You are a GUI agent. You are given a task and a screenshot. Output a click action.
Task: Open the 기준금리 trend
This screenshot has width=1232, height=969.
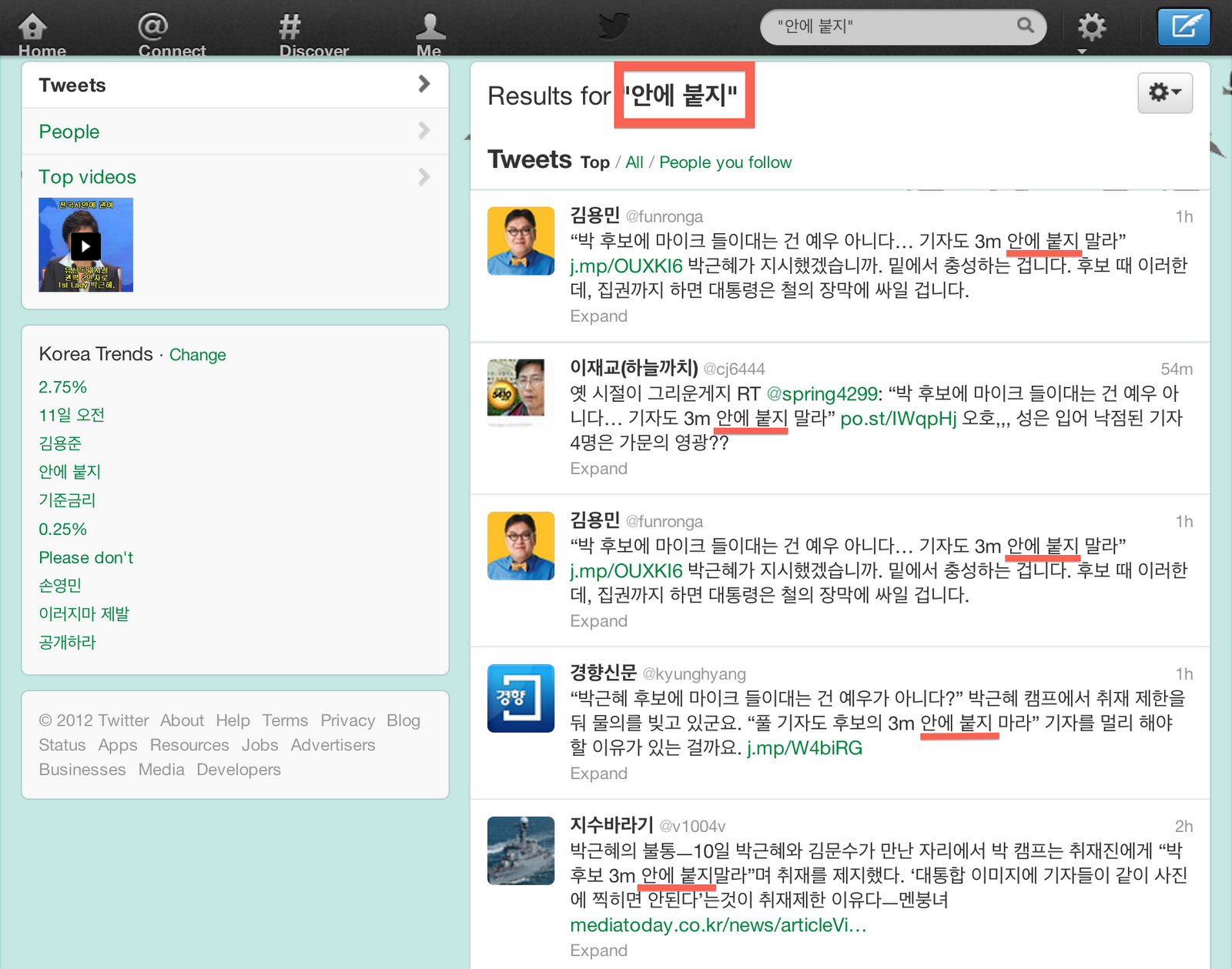click(x=67, y=500)
